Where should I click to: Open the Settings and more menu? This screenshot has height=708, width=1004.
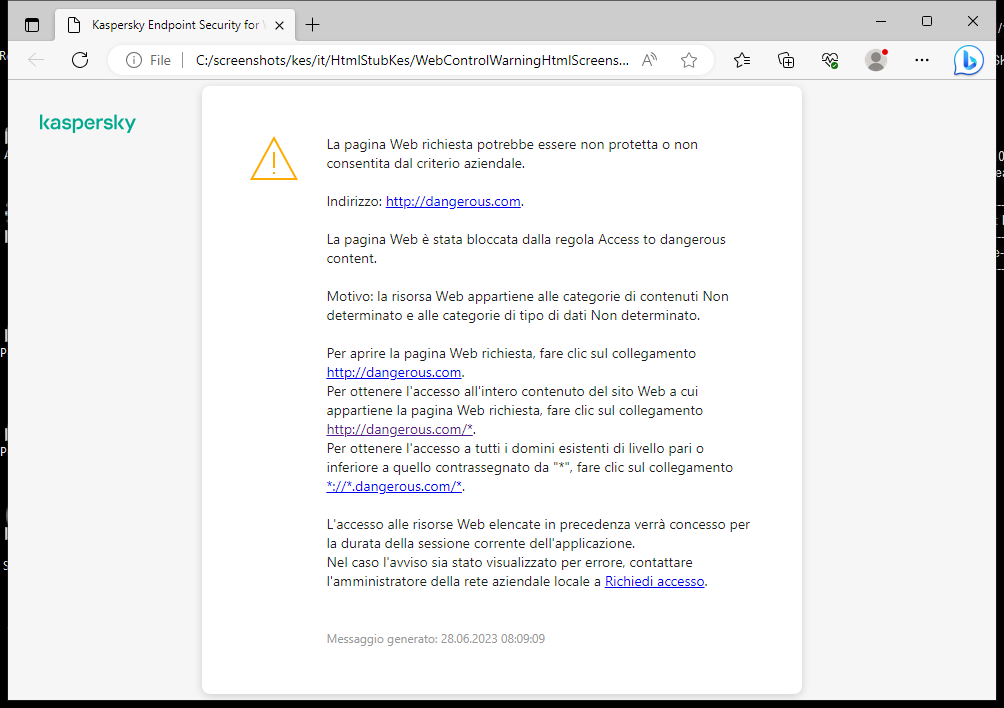[x=921, y=60]
